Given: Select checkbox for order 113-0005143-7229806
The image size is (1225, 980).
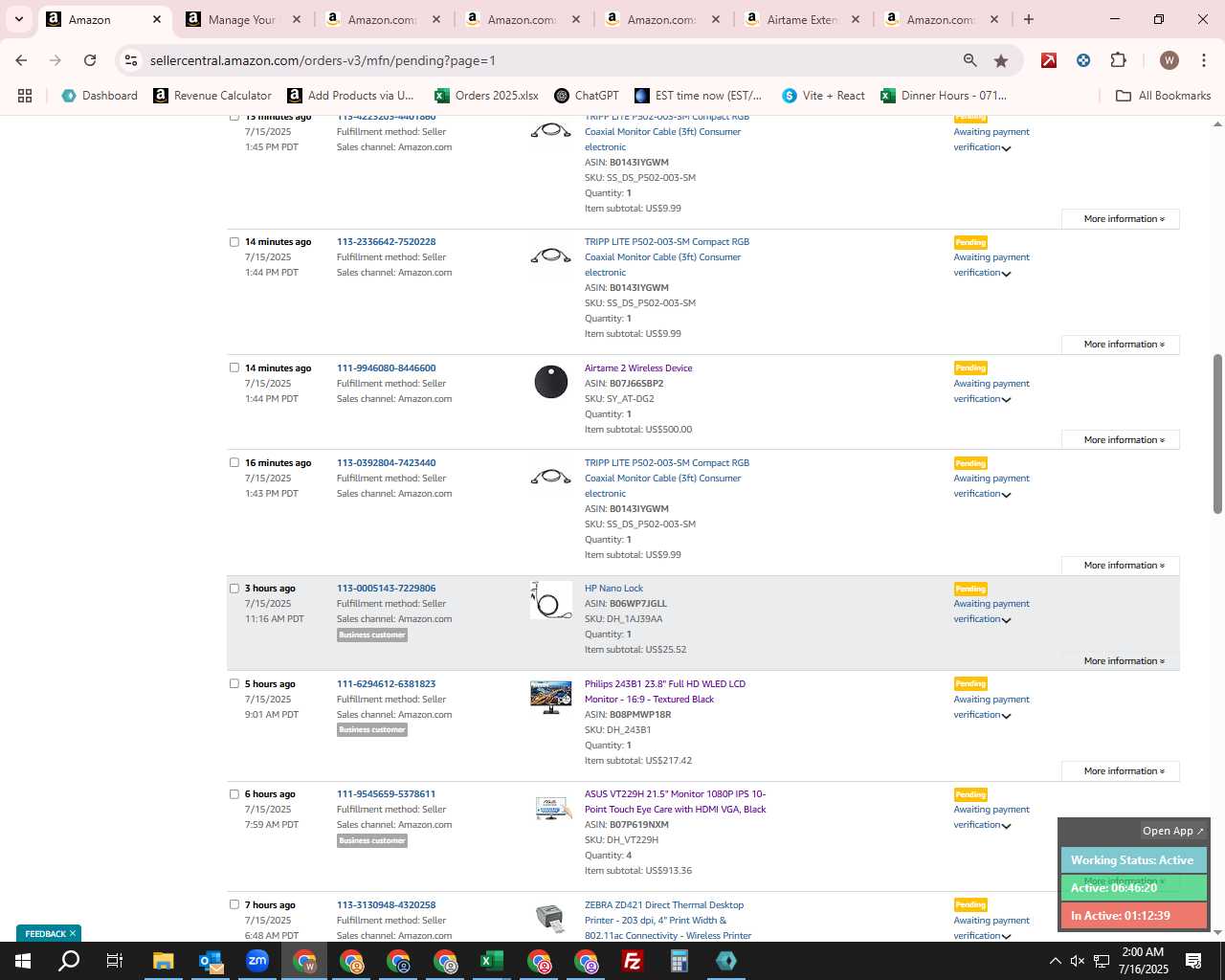Looking at the screenshot, I should (234, 589).
